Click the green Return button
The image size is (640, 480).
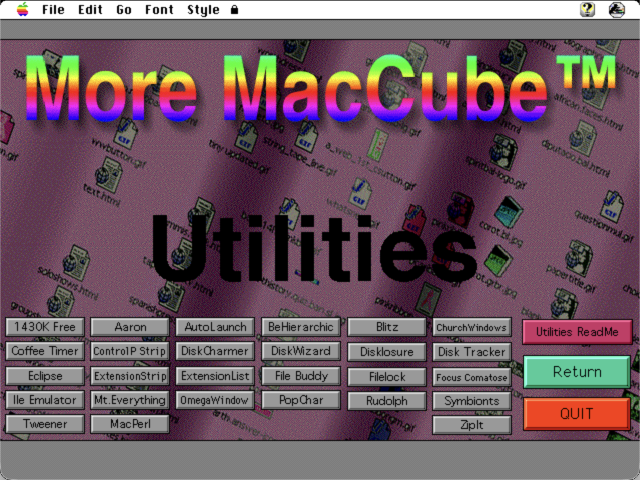click(577, 372)
